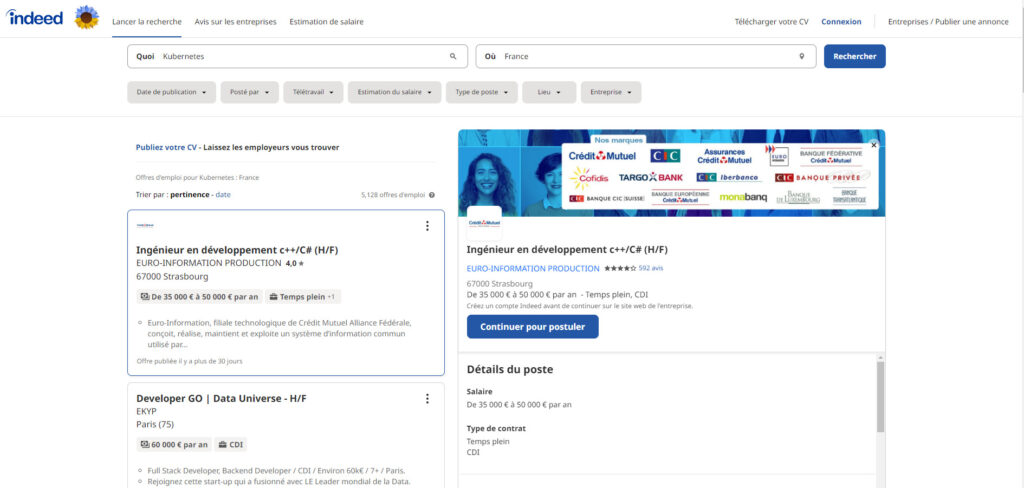The height and width of the screenshot is (488, 1024).
Task: Expand the Estimation du salaire dropdown
Action: click(394, 92)
